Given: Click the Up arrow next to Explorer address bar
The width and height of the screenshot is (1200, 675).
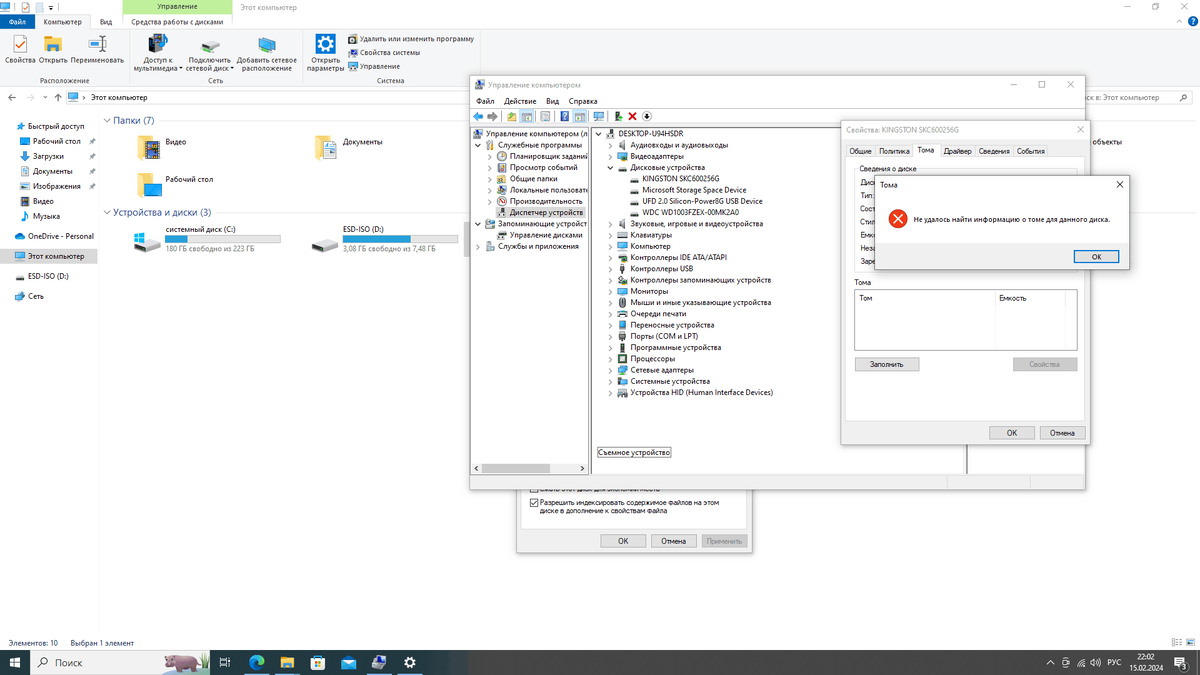Looking at the screenshot, I should pos(58,97).
